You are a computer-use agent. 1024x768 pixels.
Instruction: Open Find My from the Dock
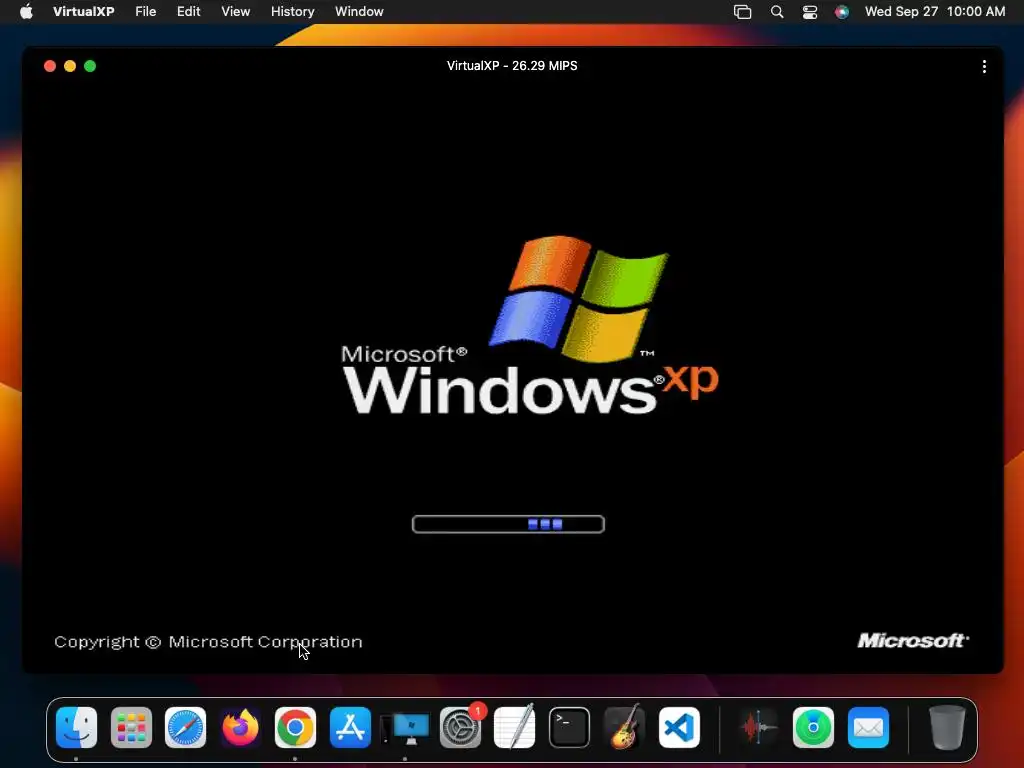pyautogui.click(x=813, y=728)
